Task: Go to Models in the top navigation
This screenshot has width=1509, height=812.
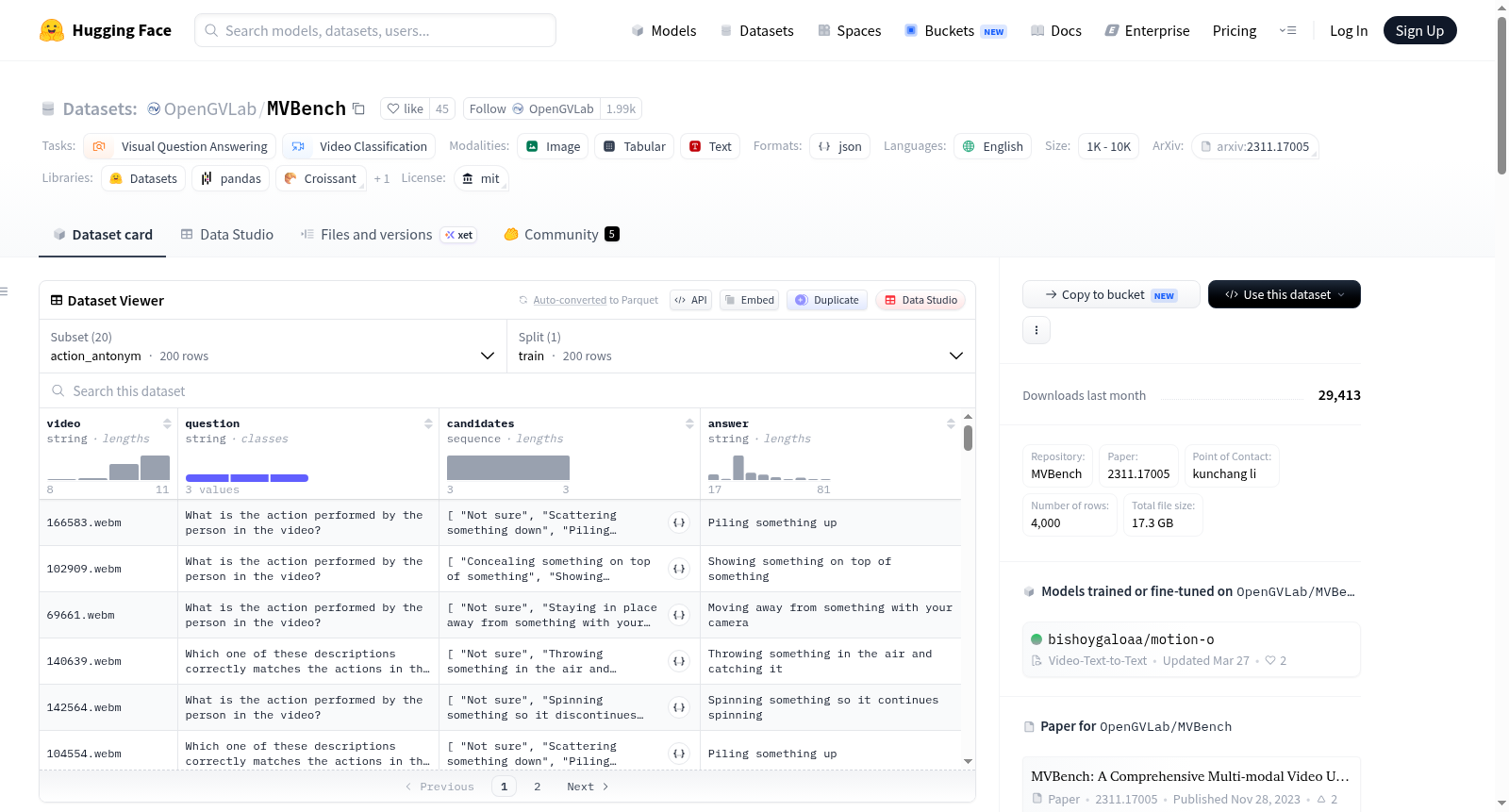Action: [x=664, y=30]
